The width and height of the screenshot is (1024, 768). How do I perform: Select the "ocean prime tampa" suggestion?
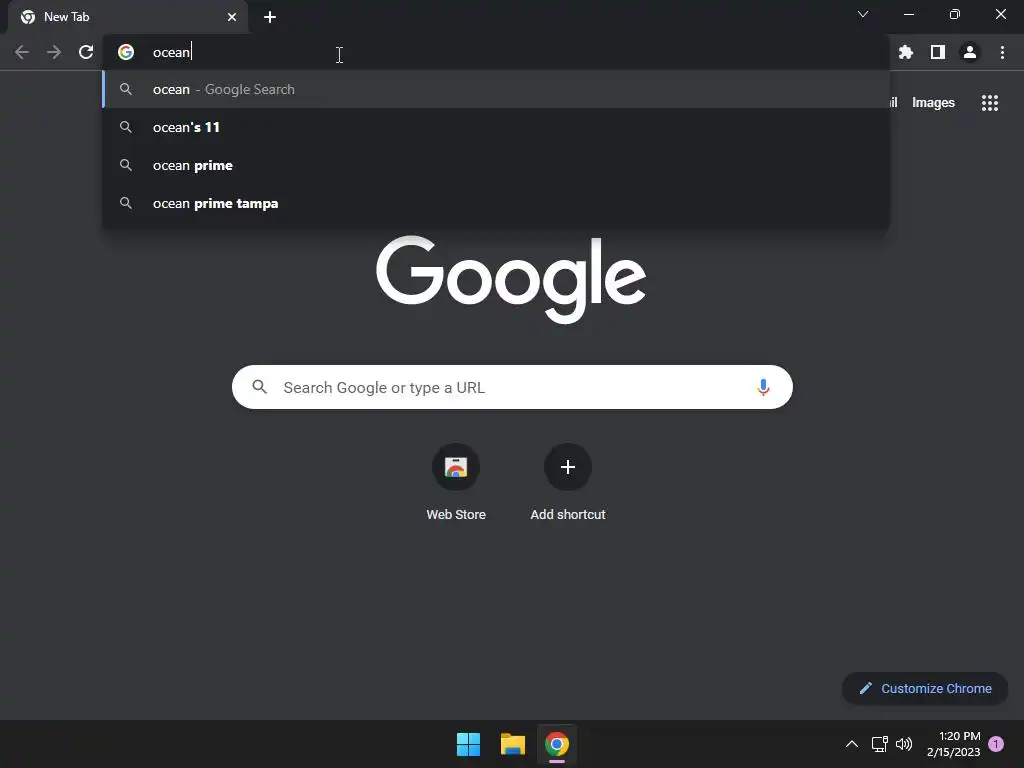coord(496,203)
